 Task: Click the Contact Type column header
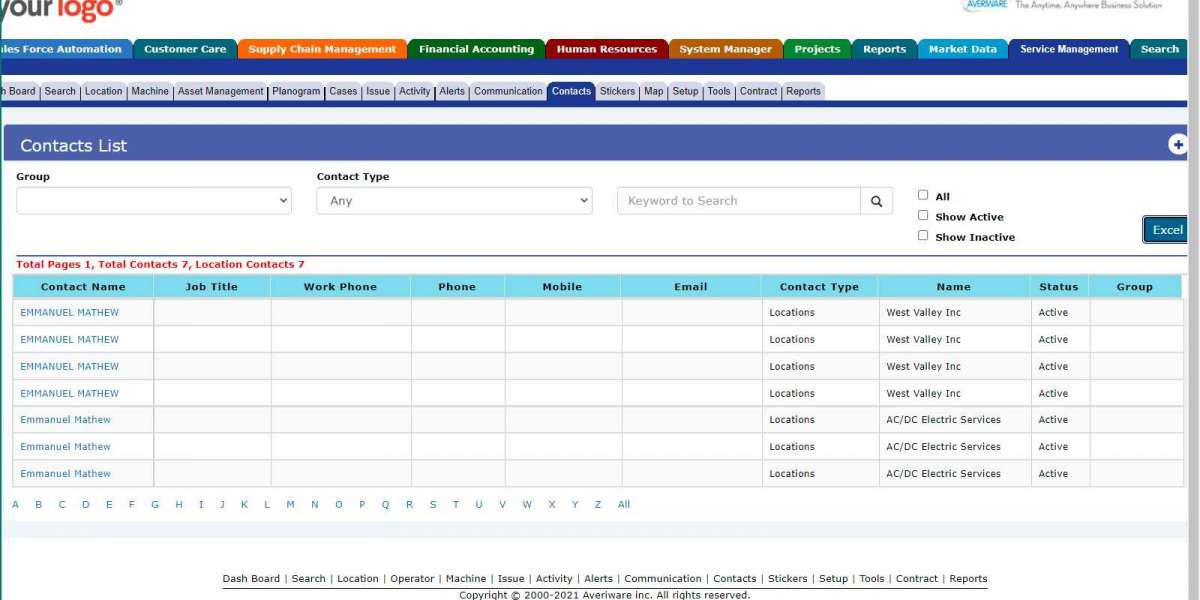(819, 287)
